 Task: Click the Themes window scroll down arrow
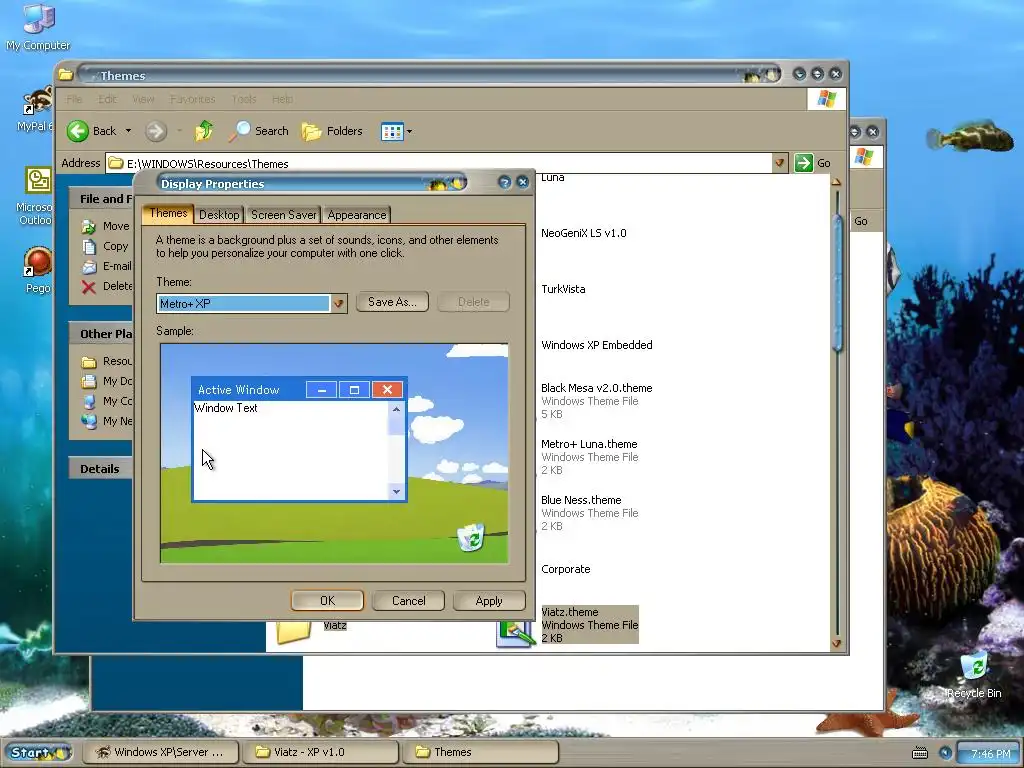[837, 644]
